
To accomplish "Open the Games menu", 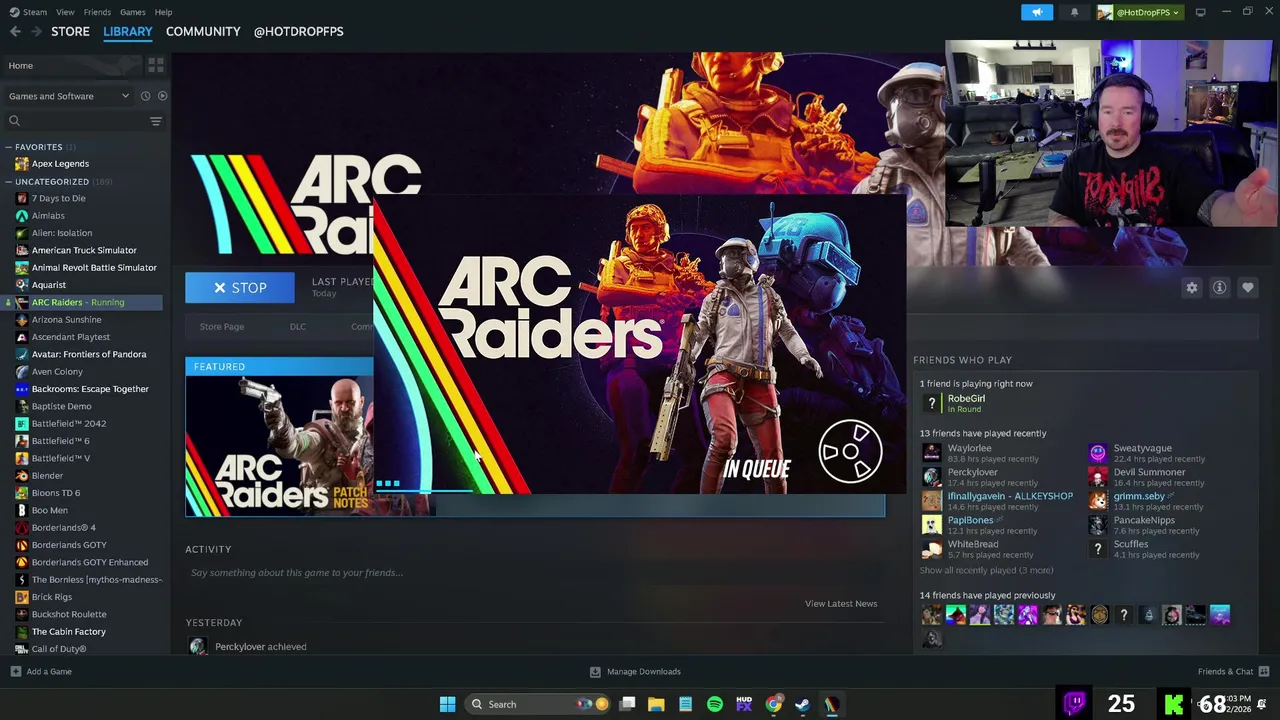I will pyautogui.click(x=132, y=12).
